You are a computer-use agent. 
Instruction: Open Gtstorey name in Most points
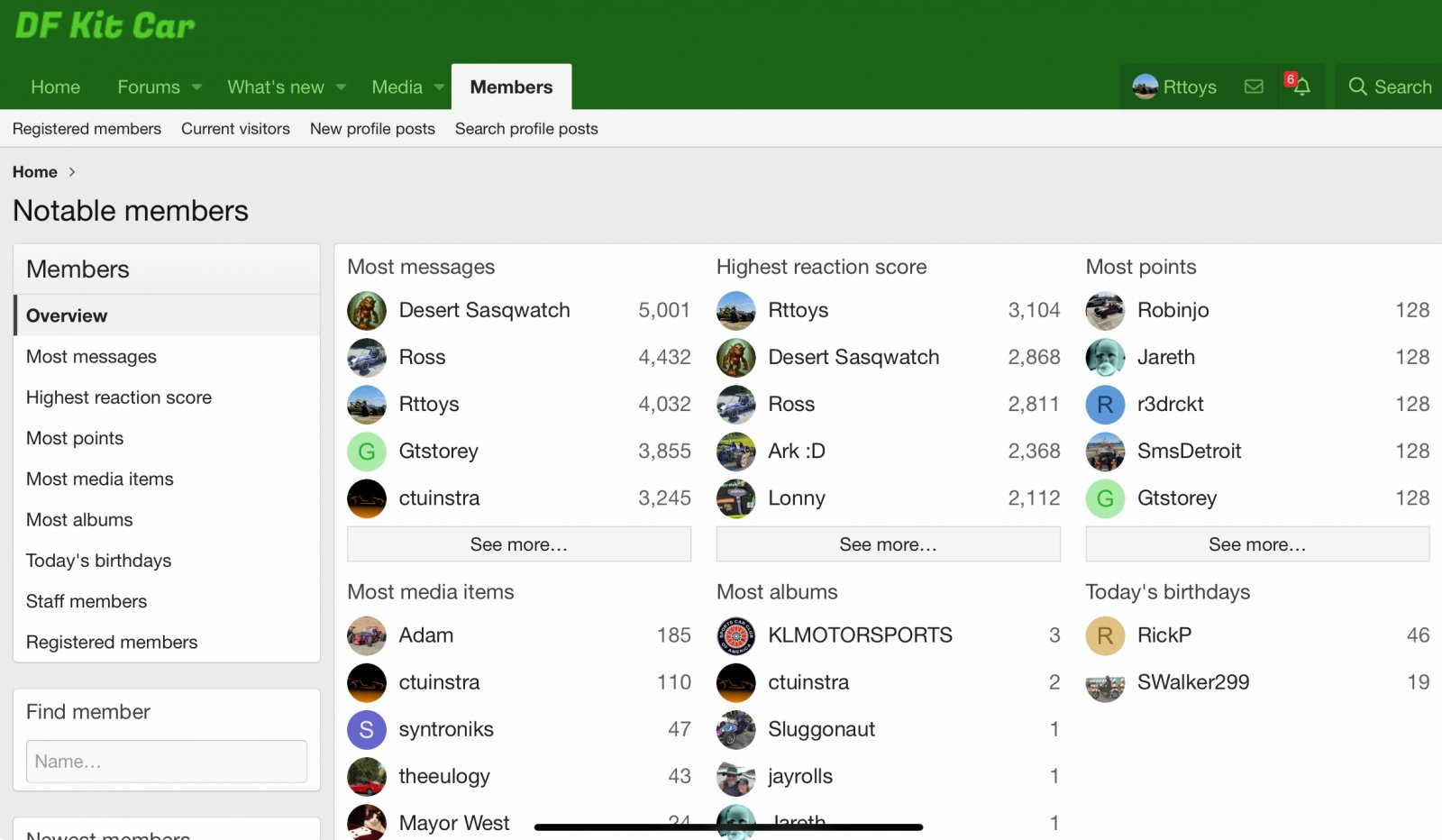(1177, 498)
